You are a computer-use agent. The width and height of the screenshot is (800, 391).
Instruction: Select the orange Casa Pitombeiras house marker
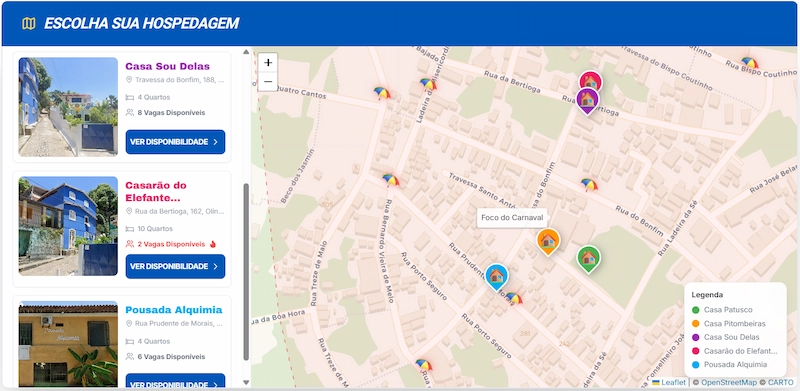(x=548, y=241)
